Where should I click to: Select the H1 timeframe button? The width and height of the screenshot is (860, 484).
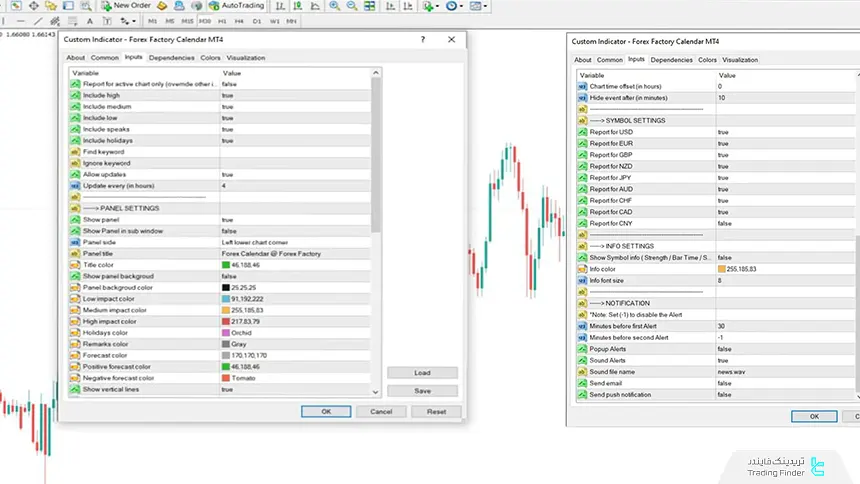[221, 20]
